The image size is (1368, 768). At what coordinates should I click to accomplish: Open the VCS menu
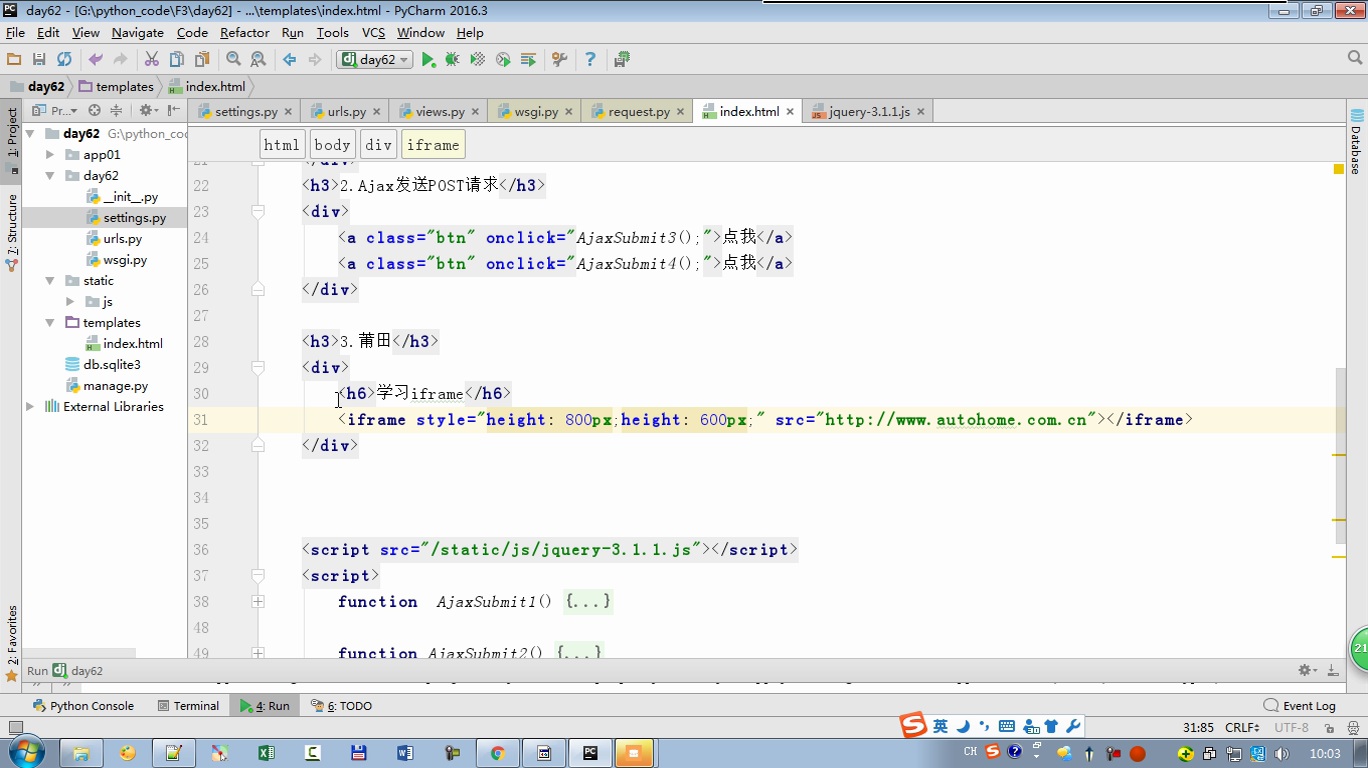pyautogui.click(x=373, y=33)
